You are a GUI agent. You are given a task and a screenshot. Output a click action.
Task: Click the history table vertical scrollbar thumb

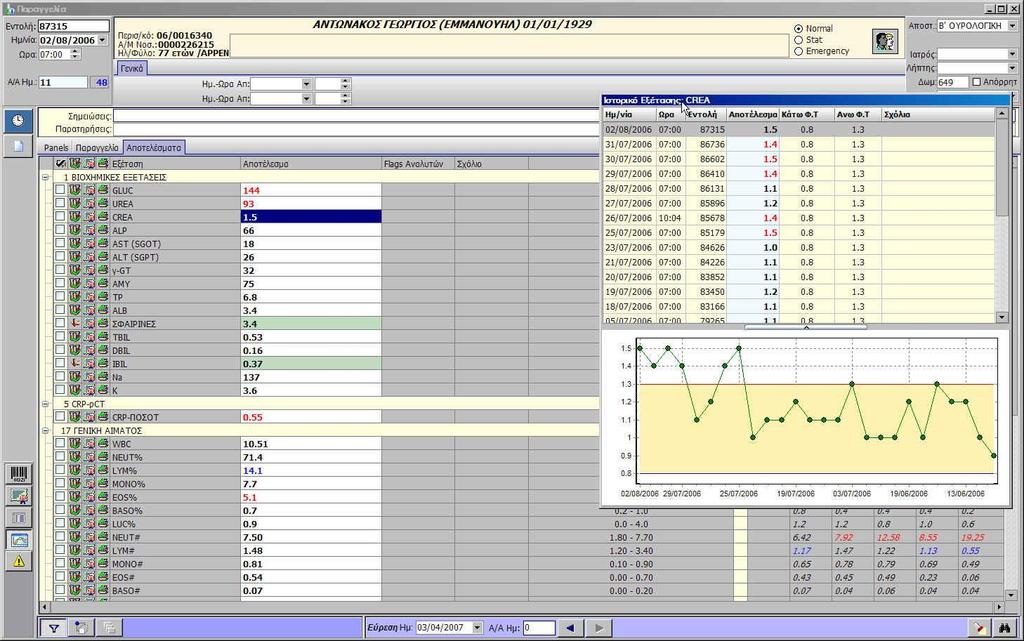click(1002, 168)
